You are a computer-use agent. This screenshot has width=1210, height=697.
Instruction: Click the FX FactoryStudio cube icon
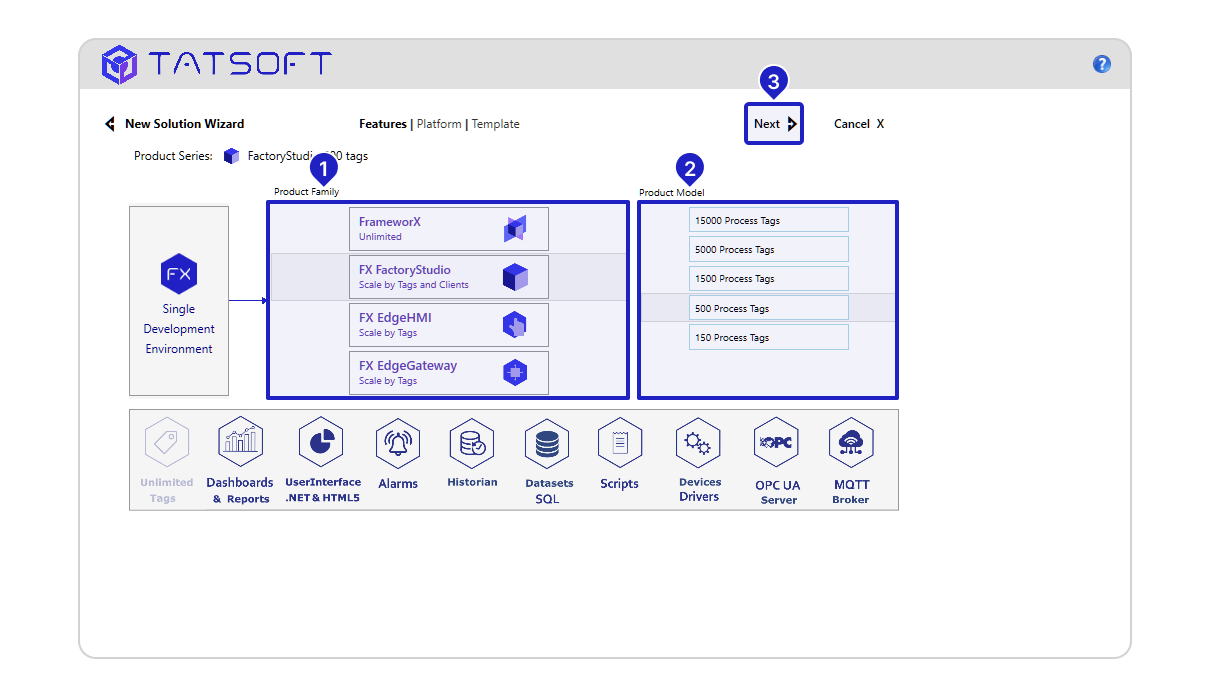pos(515,277)
